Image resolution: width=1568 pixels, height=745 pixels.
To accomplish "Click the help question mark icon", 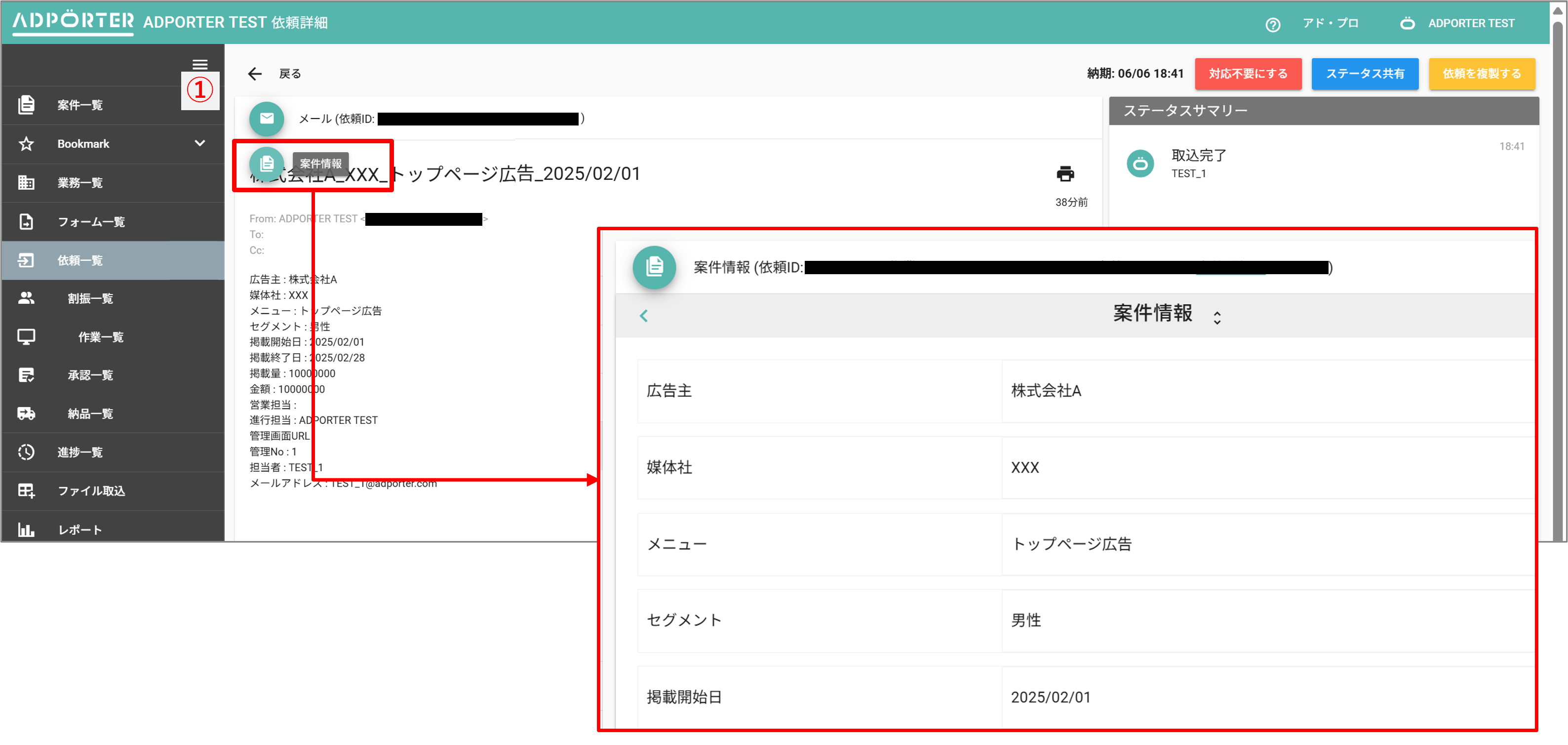I will (x=1272, y=24).
